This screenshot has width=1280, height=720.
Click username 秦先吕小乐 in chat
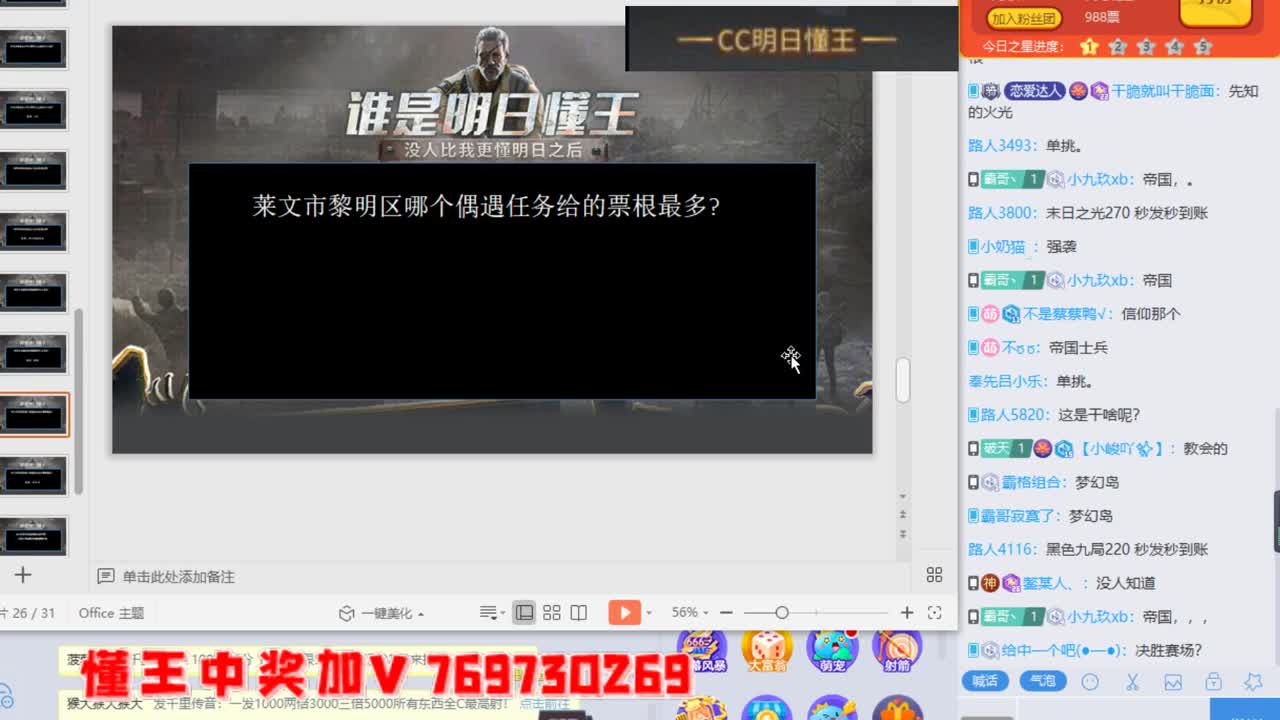tap(1007, 381)
